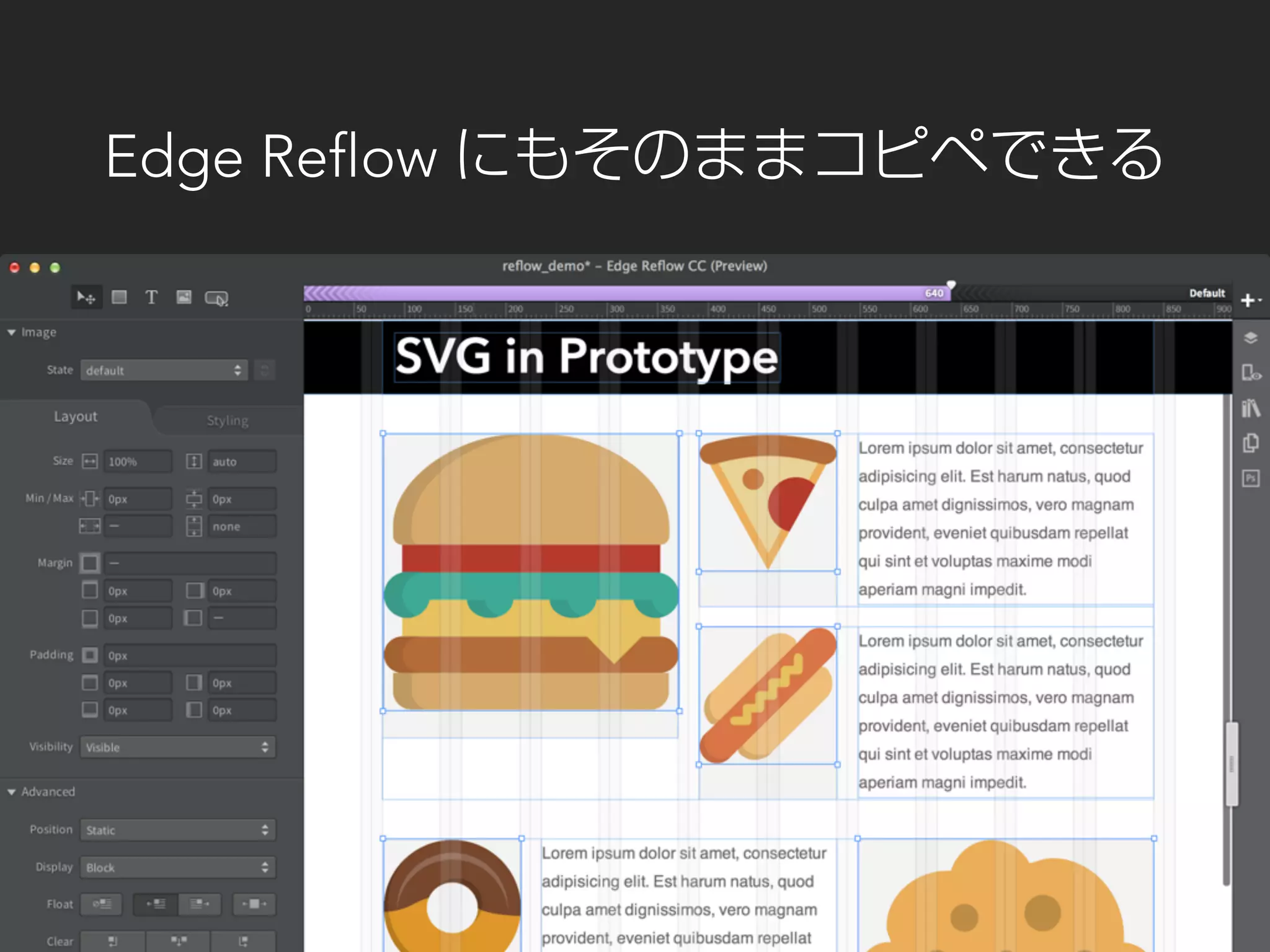
Task: Open the copy pages panel icon
Action: [1251, 443]
